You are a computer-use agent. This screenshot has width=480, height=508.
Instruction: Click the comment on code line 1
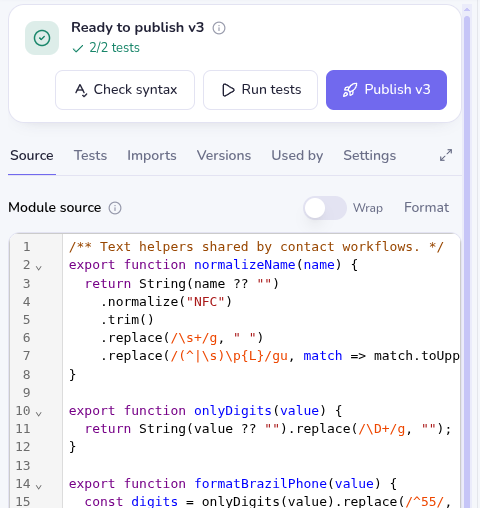click(256, 247)
